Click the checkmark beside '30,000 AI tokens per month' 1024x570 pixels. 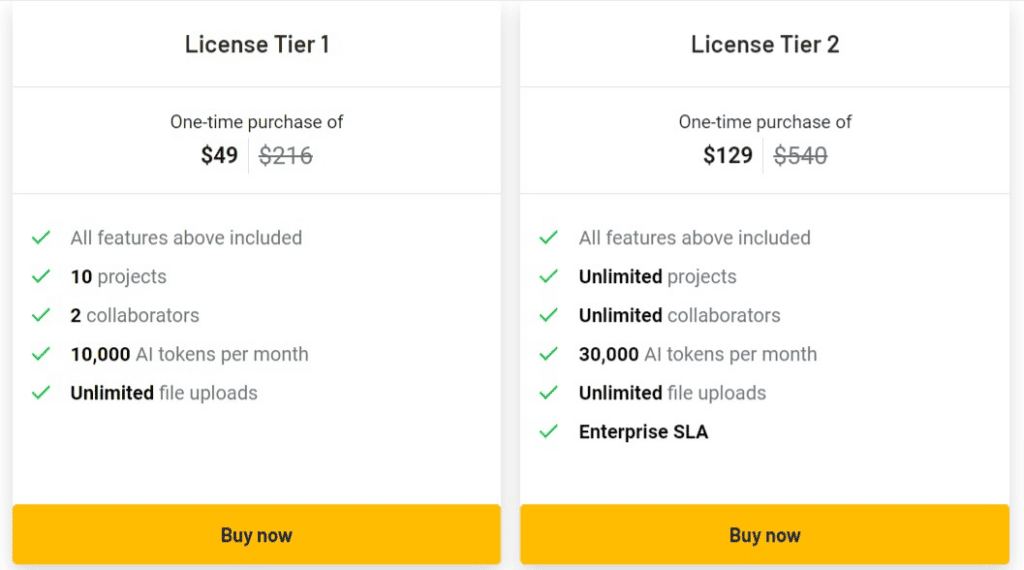click(x=548, y=354)
